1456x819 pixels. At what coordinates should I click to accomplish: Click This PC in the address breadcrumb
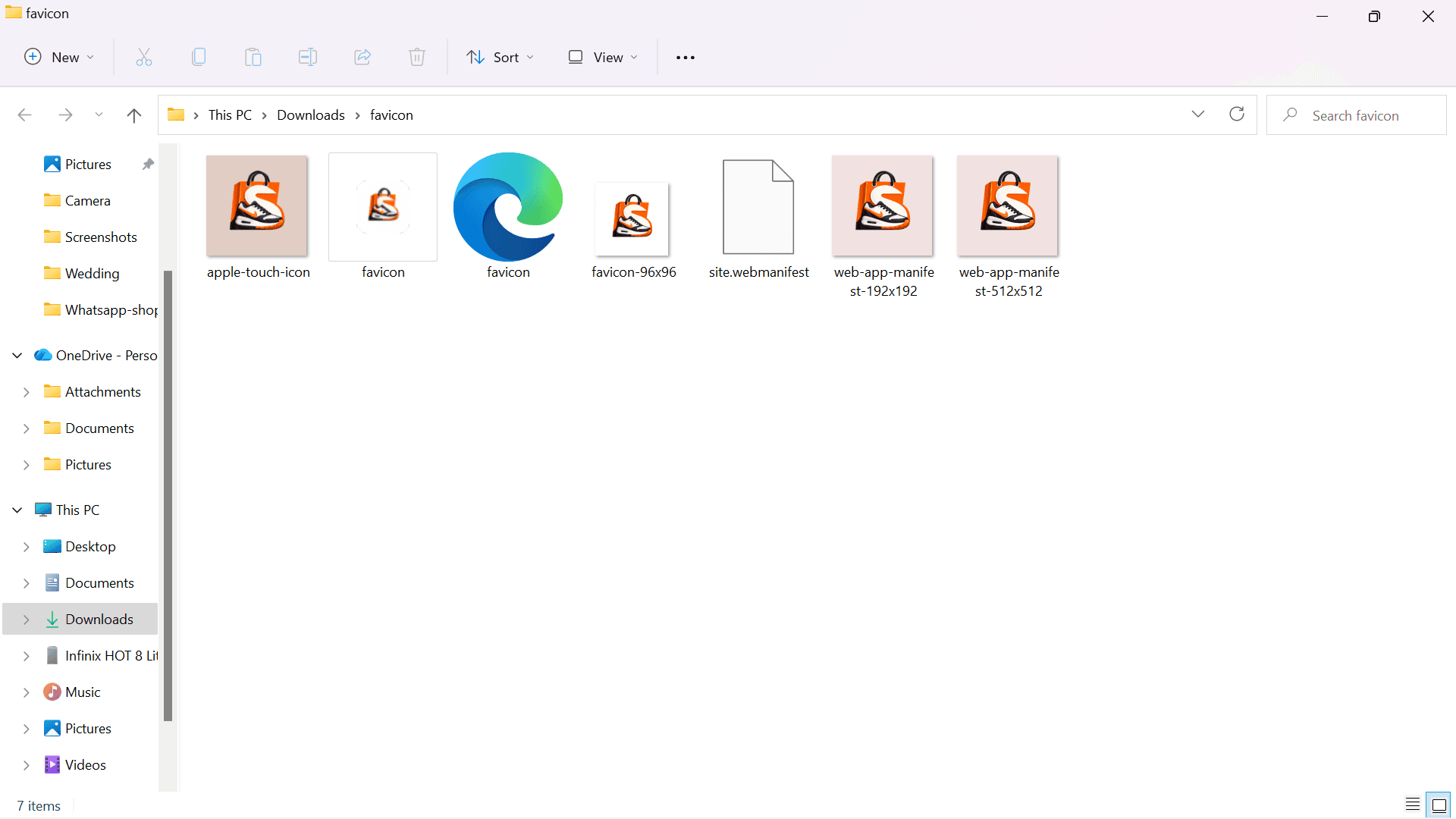click(x=230, y=115)
